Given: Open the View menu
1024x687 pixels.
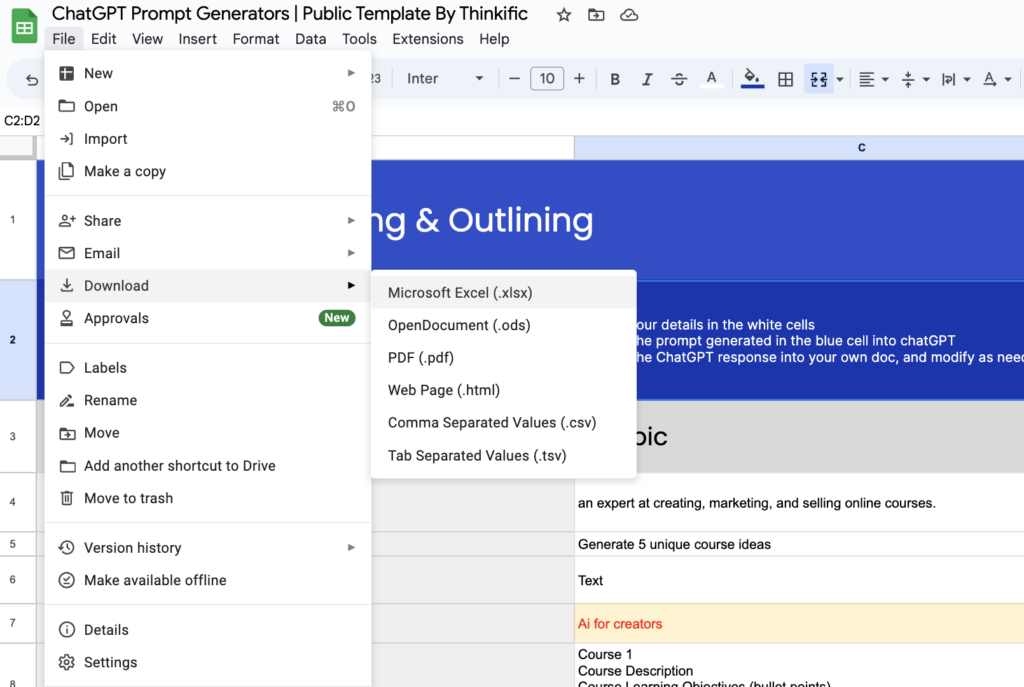Looking at the screenshot, I should [148, 39].
